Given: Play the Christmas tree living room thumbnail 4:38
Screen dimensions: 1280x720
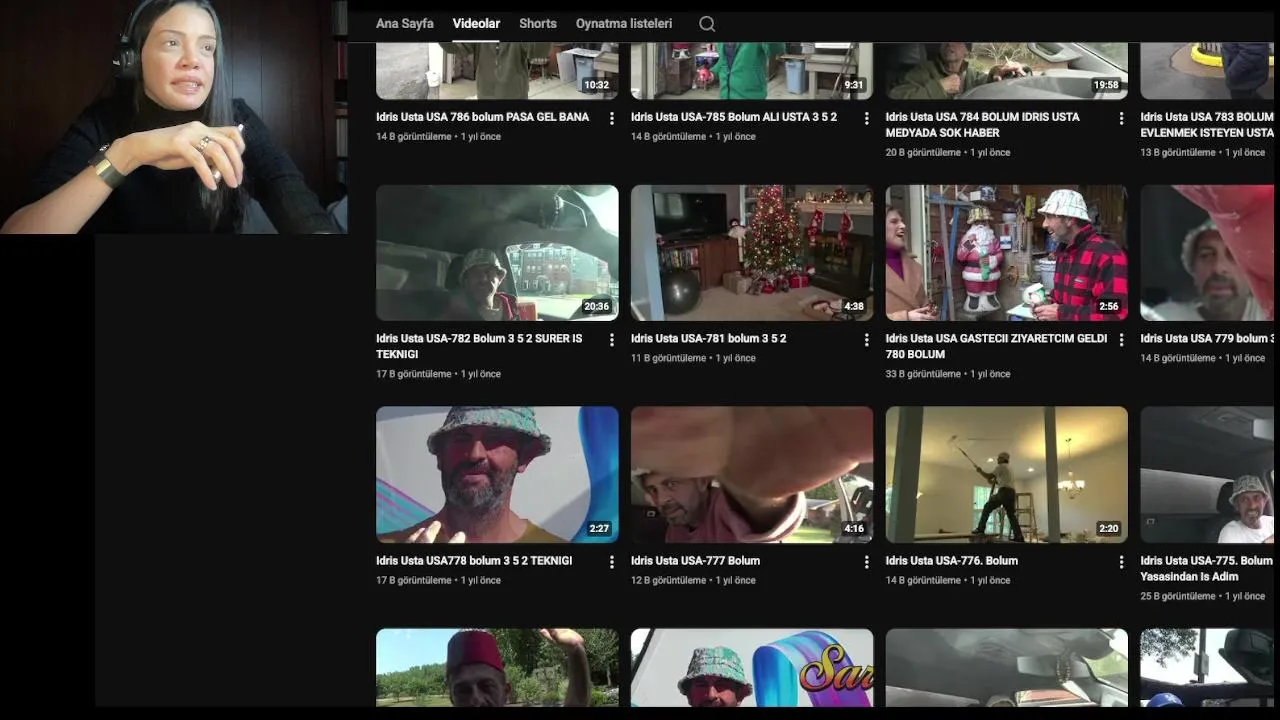Looking at the screenshot, I should pos(752,253).
